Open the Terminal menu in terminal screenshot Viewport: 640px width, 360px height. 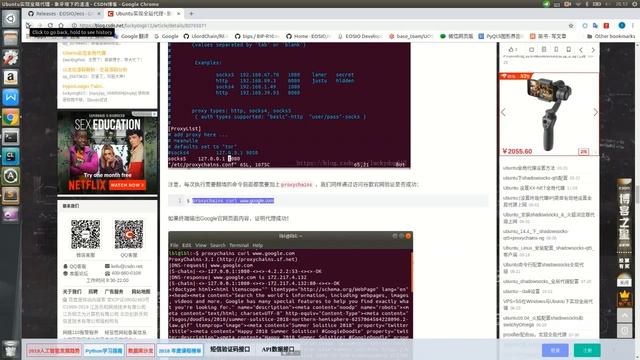point(239,245)
